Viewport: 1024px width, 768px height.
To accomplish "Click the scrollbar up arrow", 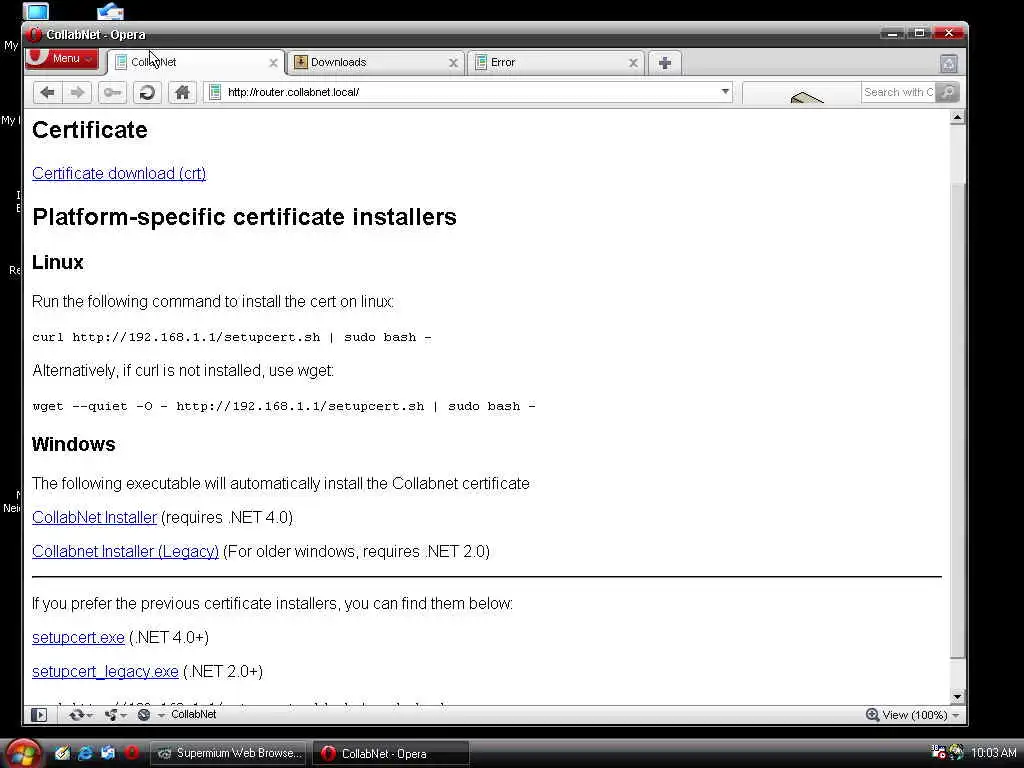I will [x=957, y=118].
